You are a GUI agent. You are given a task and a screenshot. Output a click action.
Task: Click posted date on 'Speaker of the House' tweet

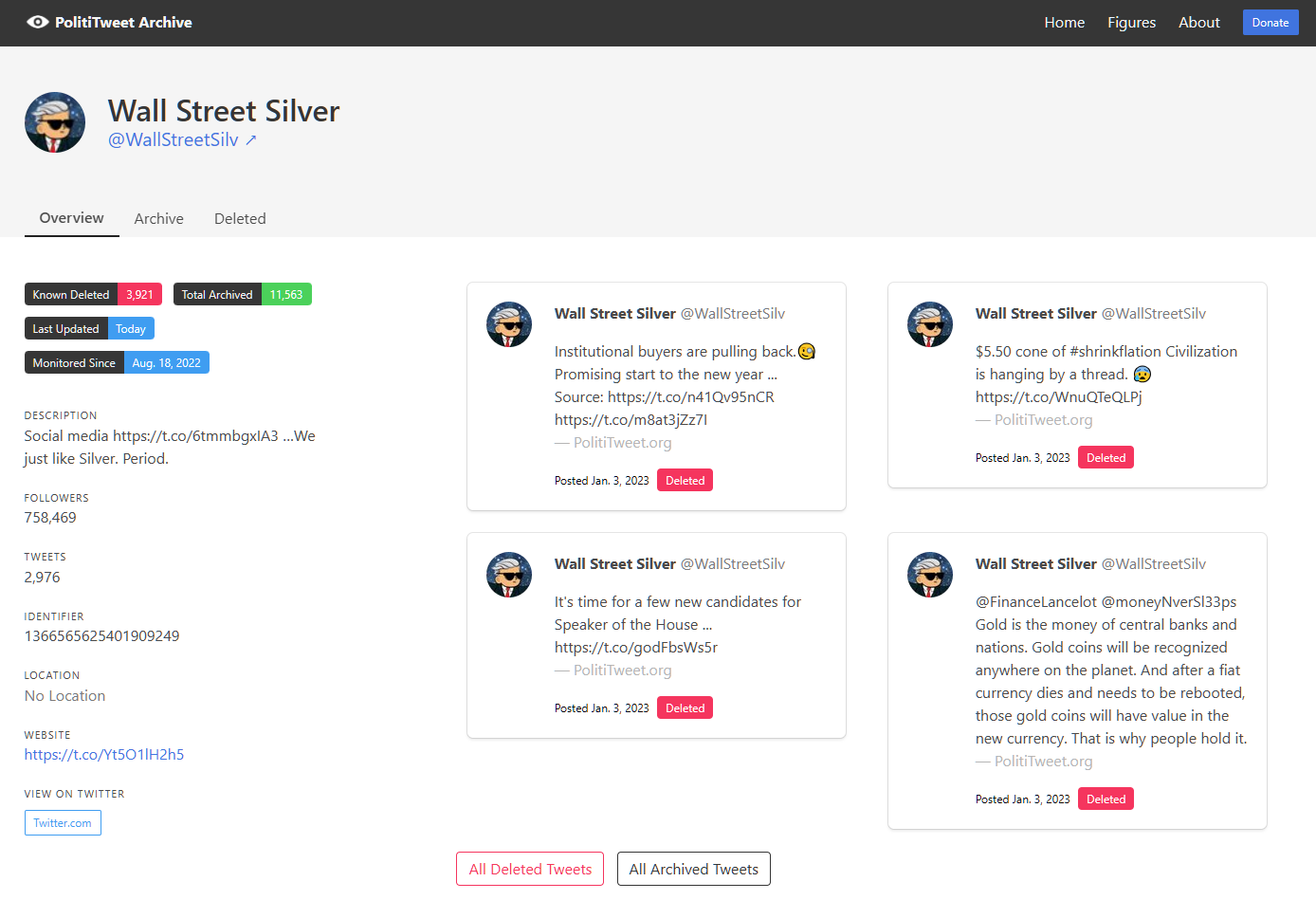click(602, 708)
